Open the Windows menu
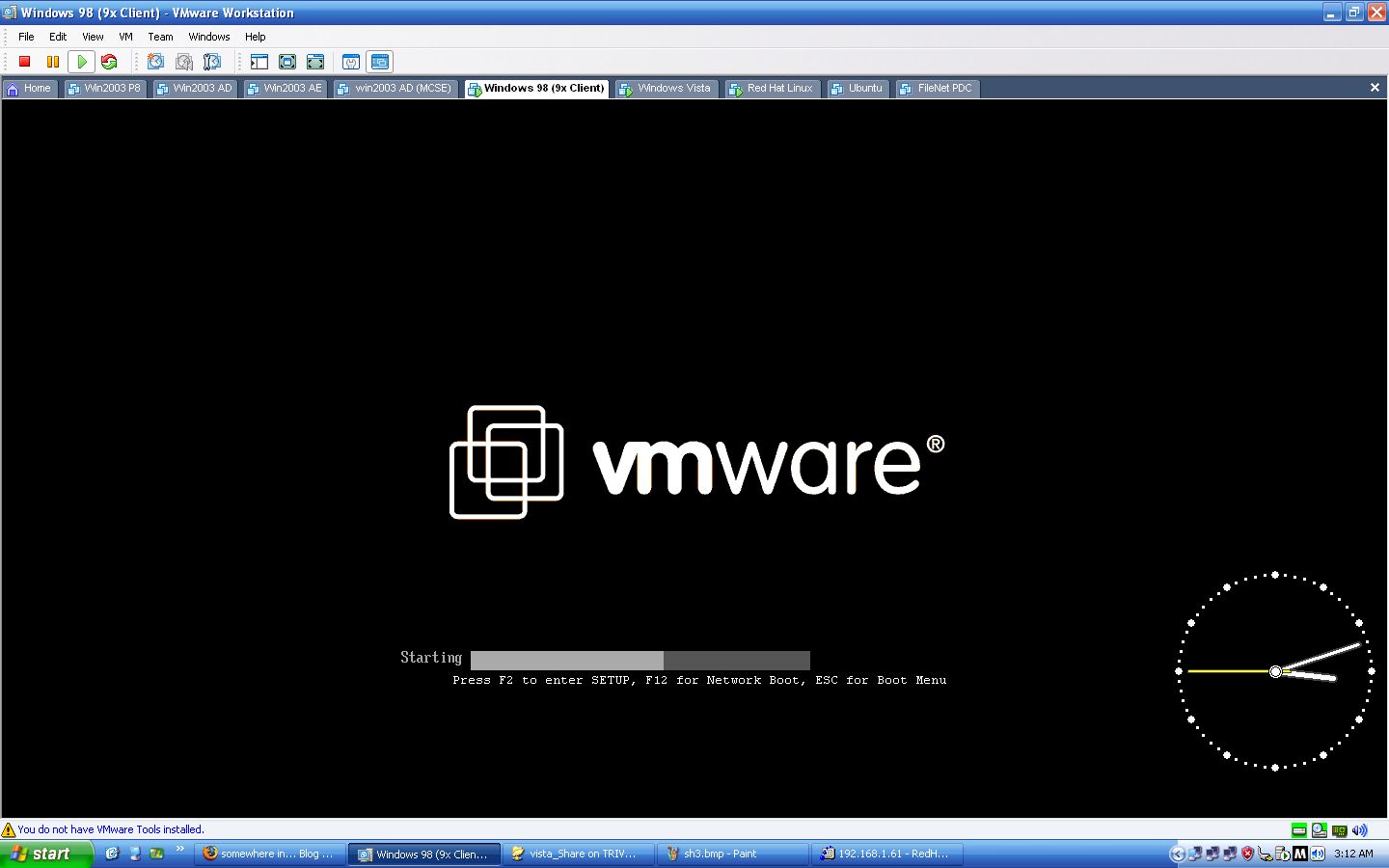 pos(209,37)
